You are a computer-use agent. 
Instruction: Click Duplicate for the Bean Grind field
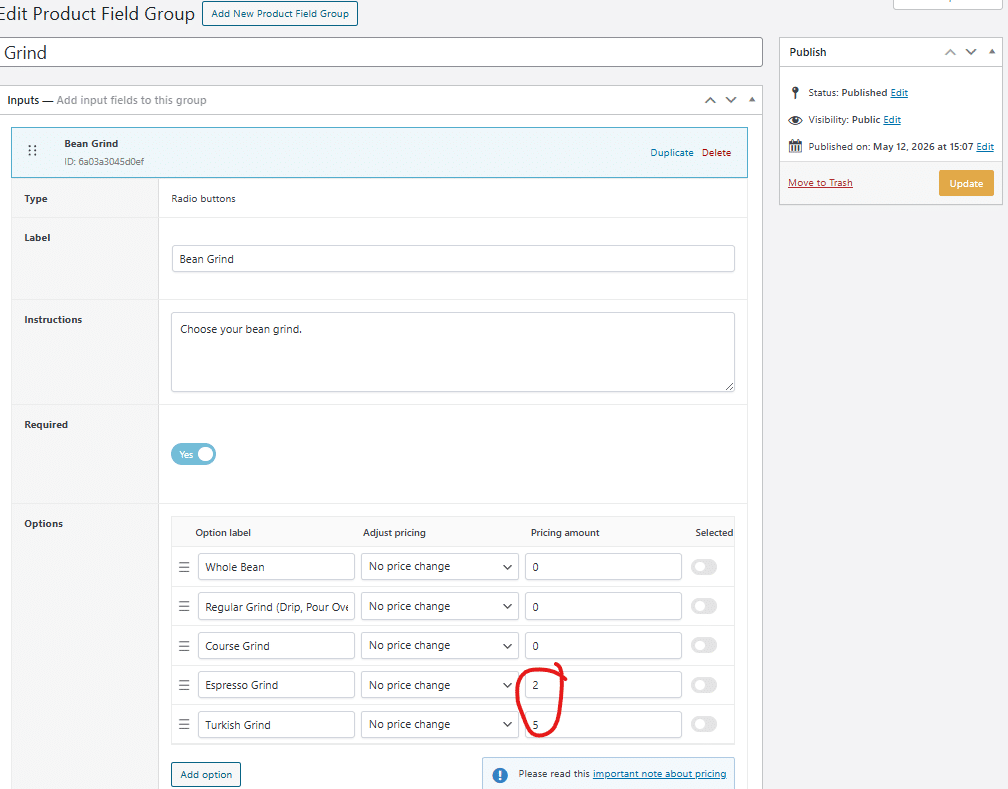pyautogui.click(x=672, y=152)
